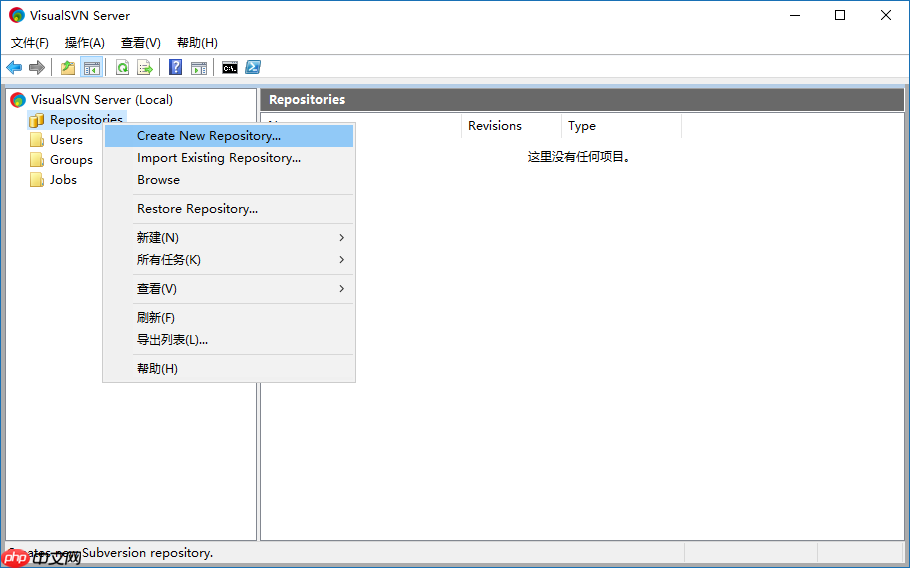910x568 pixels.
Task: Click 帮助(H) in the context menu
Action: point(229,369)
